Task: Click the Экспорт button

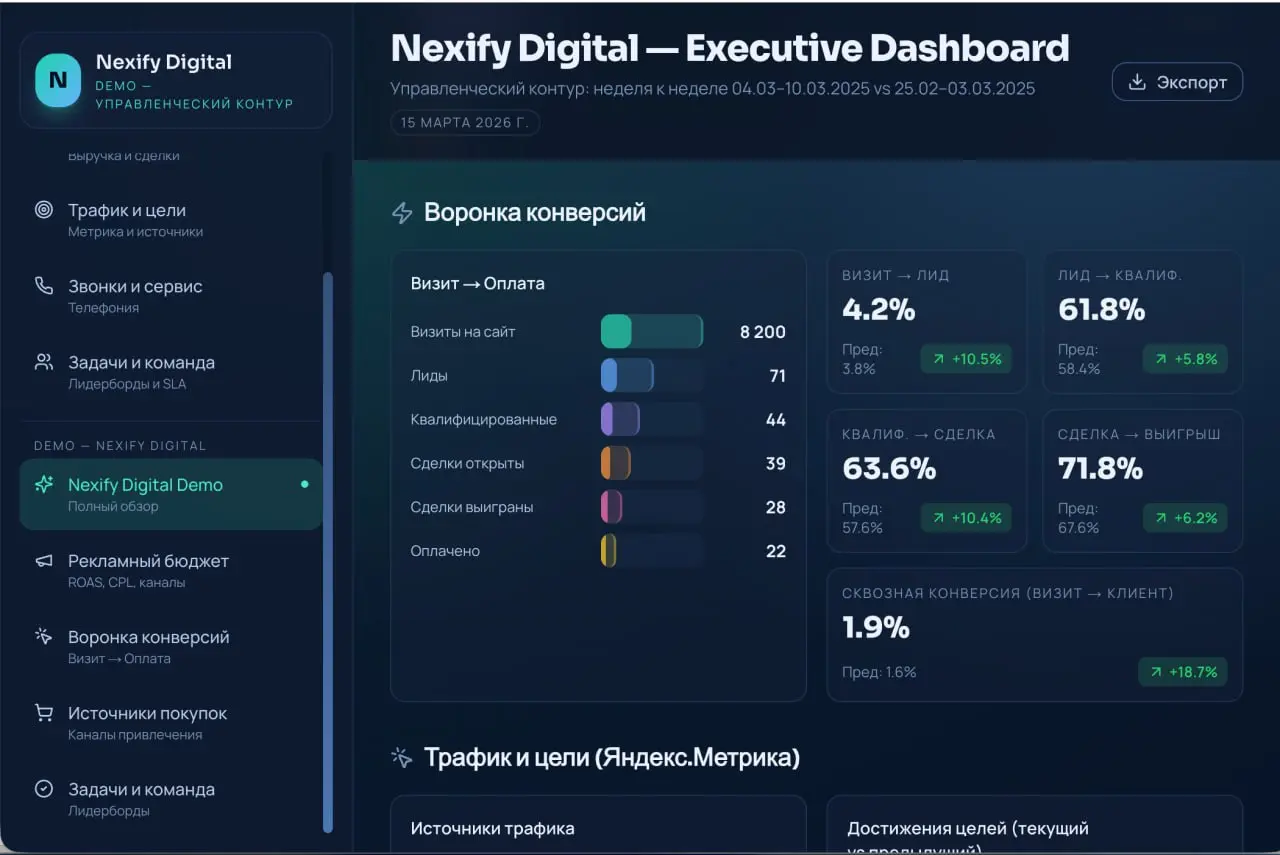Action: pyautogui.click(x=1177, y=82)
